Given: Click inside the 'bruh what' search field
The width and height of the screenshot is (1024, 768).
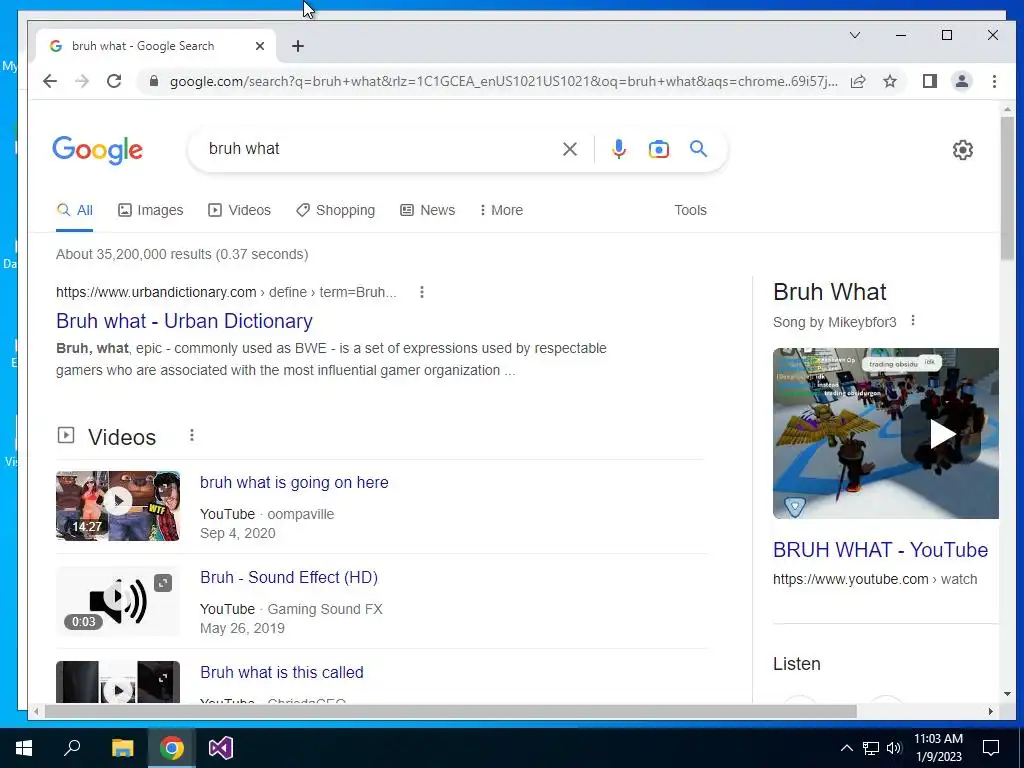Looking at the screenshot, I should tap(379, 149).
